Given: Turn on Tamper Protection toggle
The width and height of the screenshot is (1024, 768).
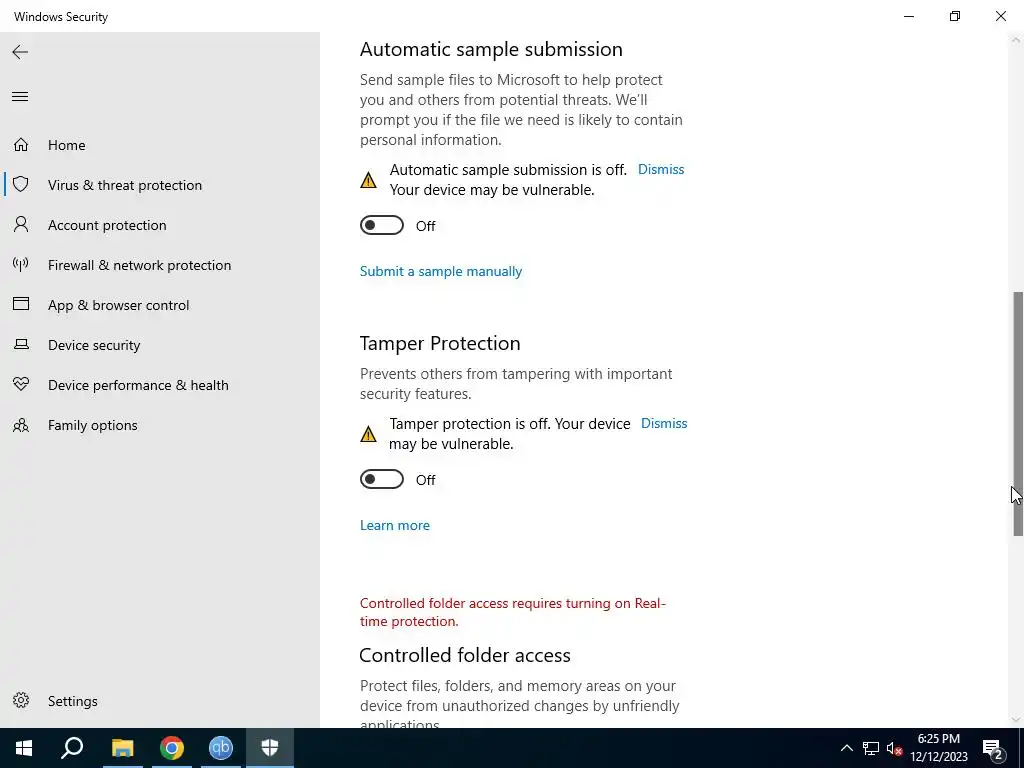Looking at the screenshot, I should click(x=382, y=479).
